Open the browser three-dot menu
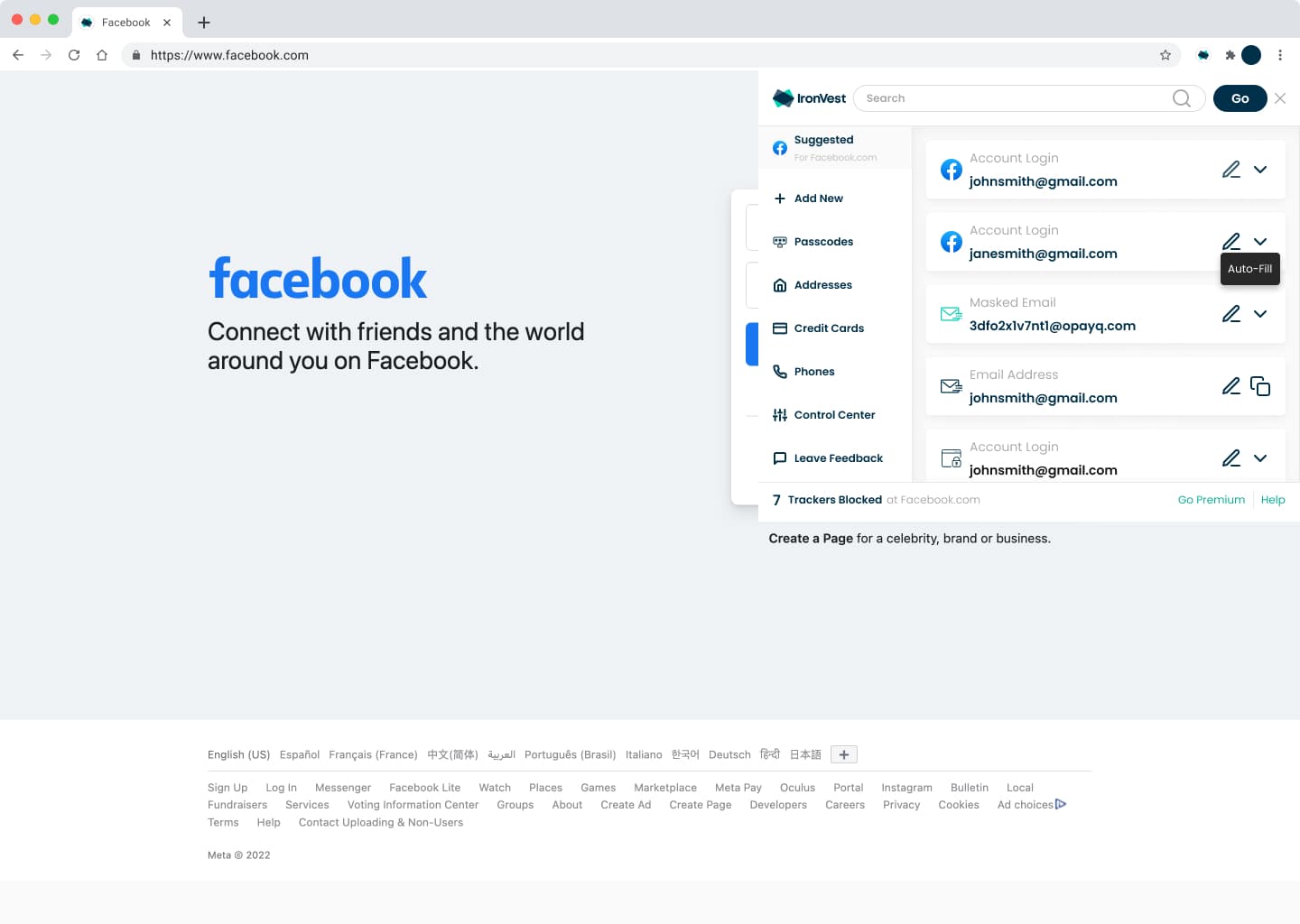The width and height of the screenshot is (1300, 924). [1280, 55]
